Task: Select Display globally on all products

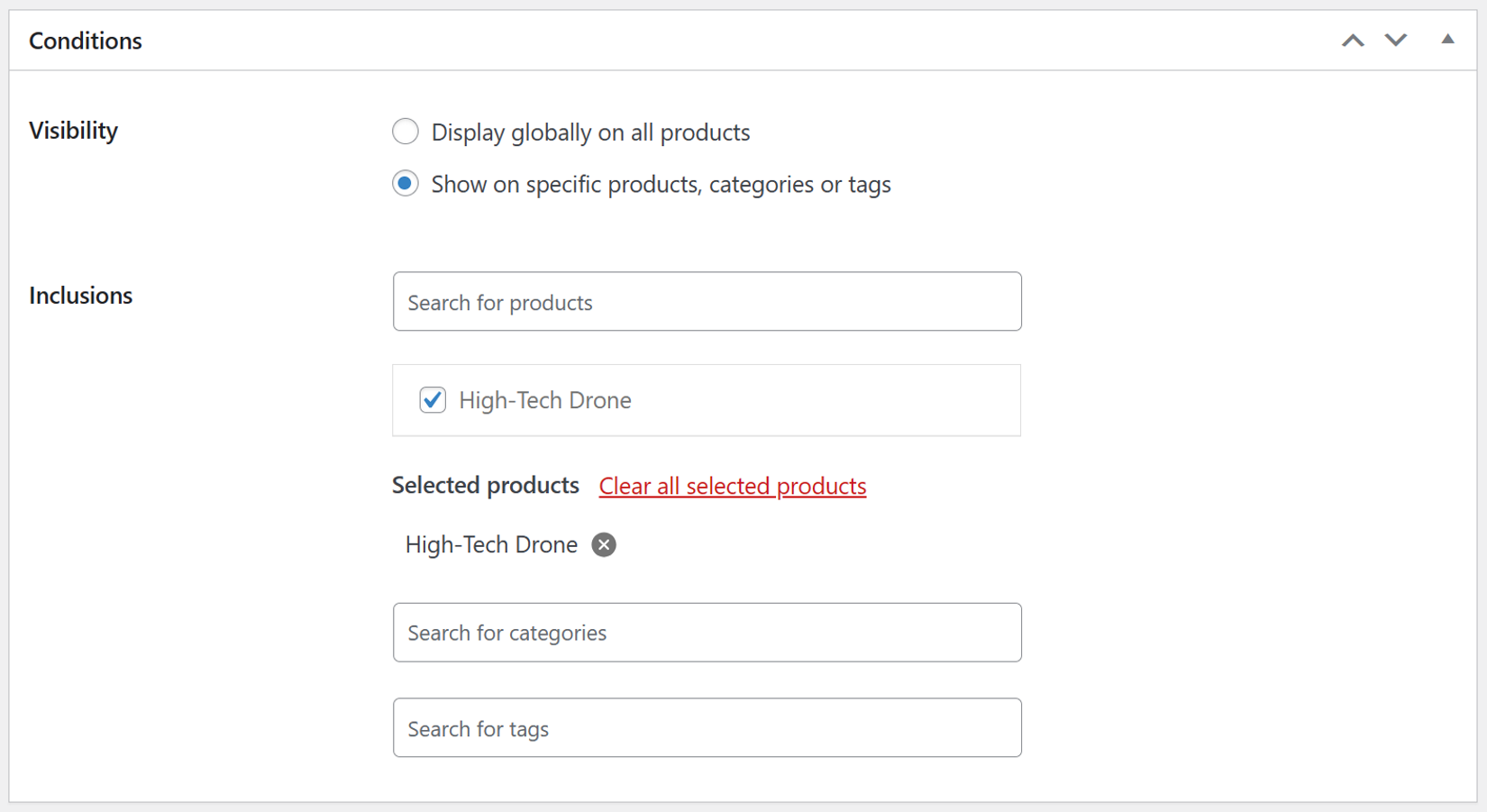Action: click(x=406, y=132)
